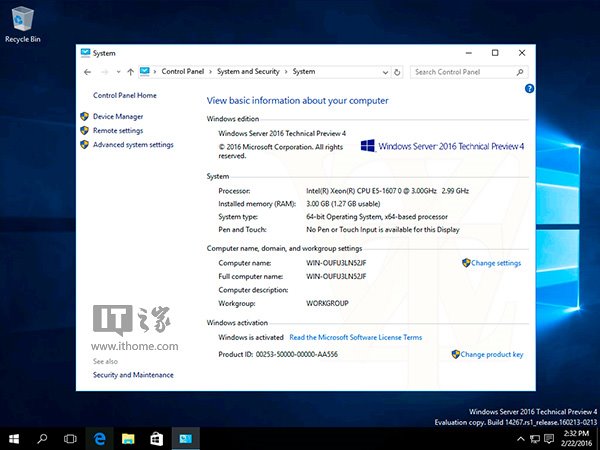This screenshot has width=600, height=450.
Task: Click the System window title icon
Action: [85, 53]
